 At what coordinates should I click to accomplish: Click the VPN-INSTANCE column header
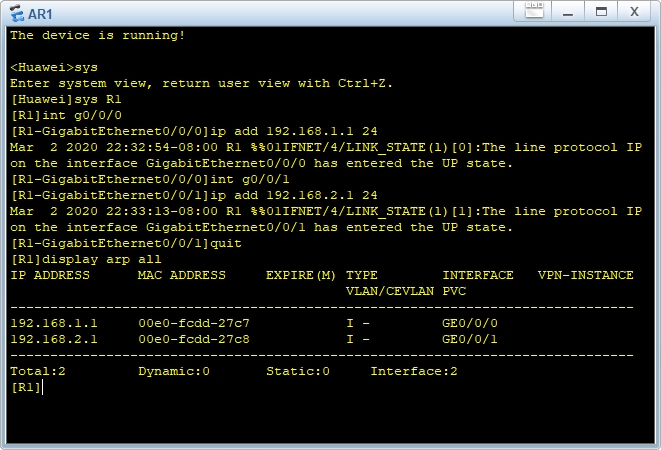pos(585,275)
